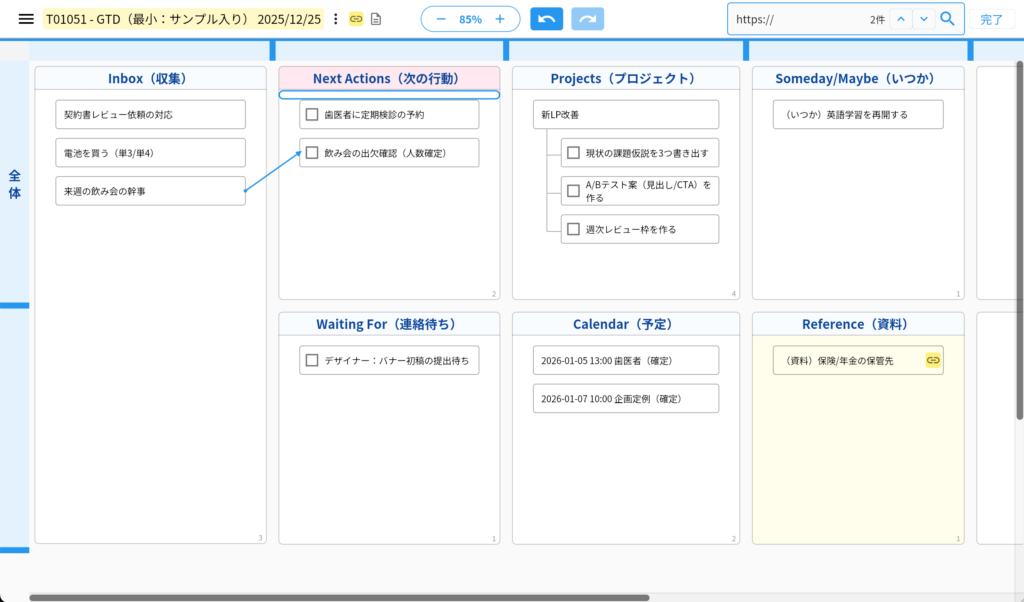Open the document note icon in header
The width and height of the screenshot is (1024, 602).
pyautogui.click(x=376, y=19)
